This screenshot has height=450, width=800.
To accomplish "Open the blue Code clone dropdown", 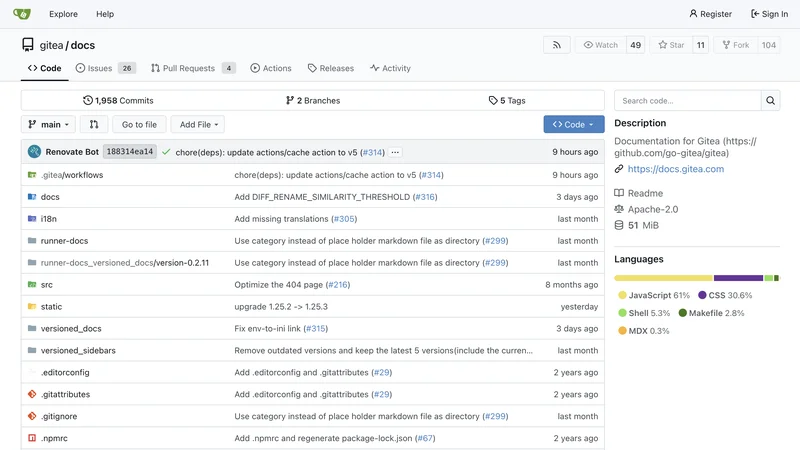I will click(573, 124).
